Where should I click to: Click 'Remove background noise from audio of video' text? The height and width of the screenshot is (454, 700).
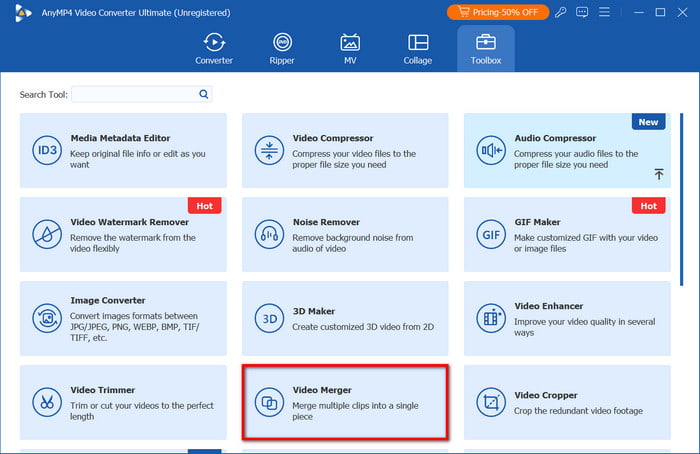click(x=353, y=243)
